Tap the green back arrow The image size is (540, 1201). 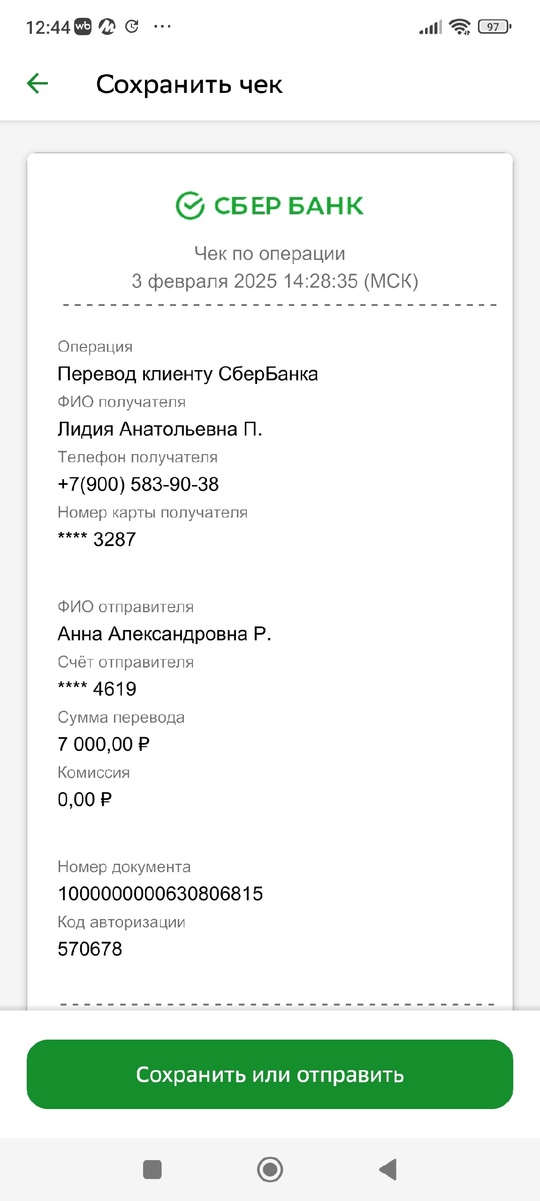click(38, 84)
